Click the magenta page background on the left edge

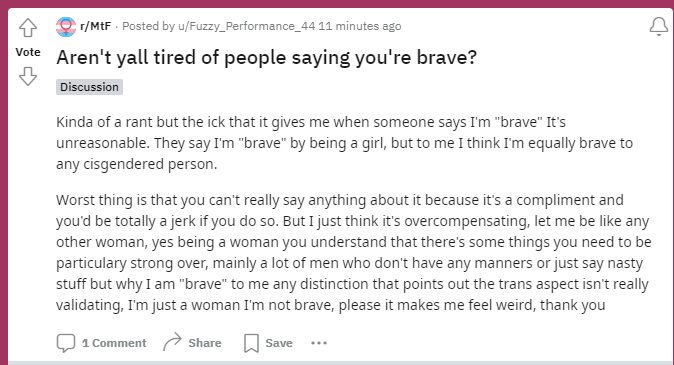[3, 185]
